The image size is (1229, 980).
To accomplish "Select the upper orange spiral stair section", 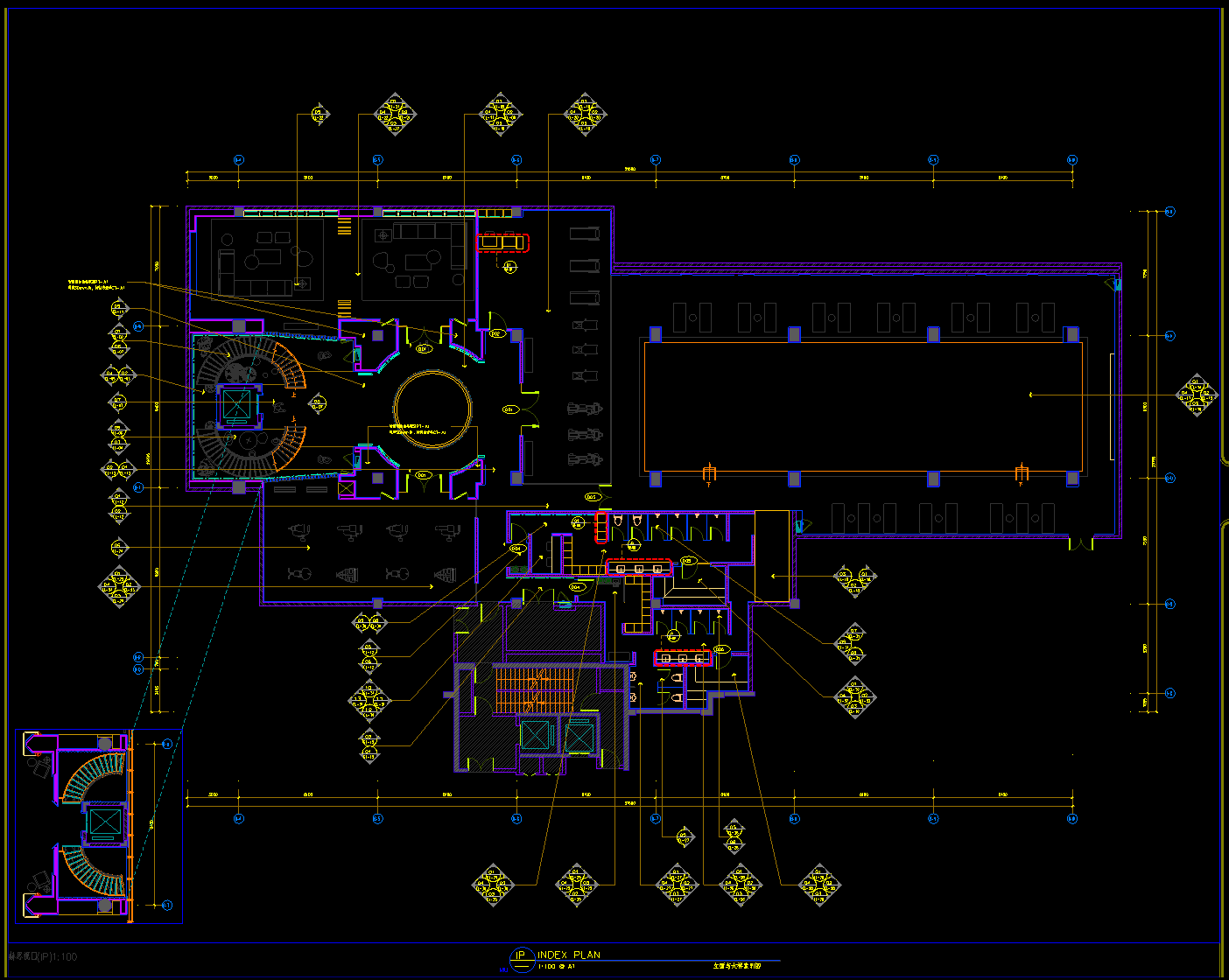I will (291, 366).
